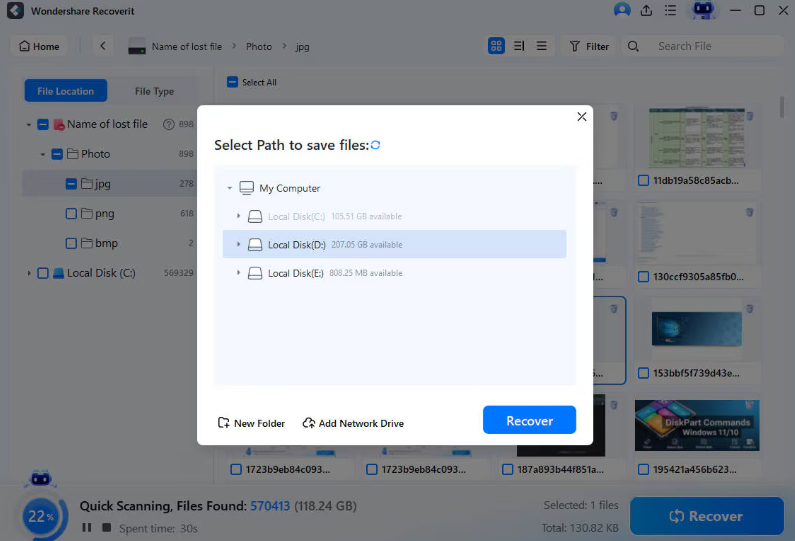The width and height of the screenshot is (795, 541).
Task: Expand Local Disk(C:) in save dialog
Action: tap(238, 216)
